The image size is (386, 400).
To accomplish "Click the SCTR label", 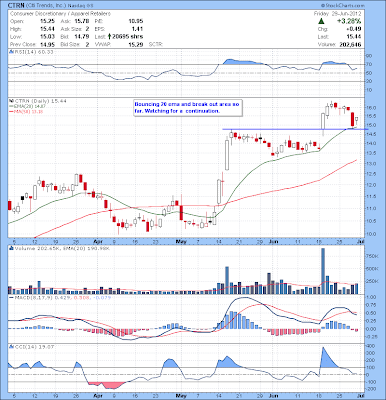I will [x=155, y=44].
